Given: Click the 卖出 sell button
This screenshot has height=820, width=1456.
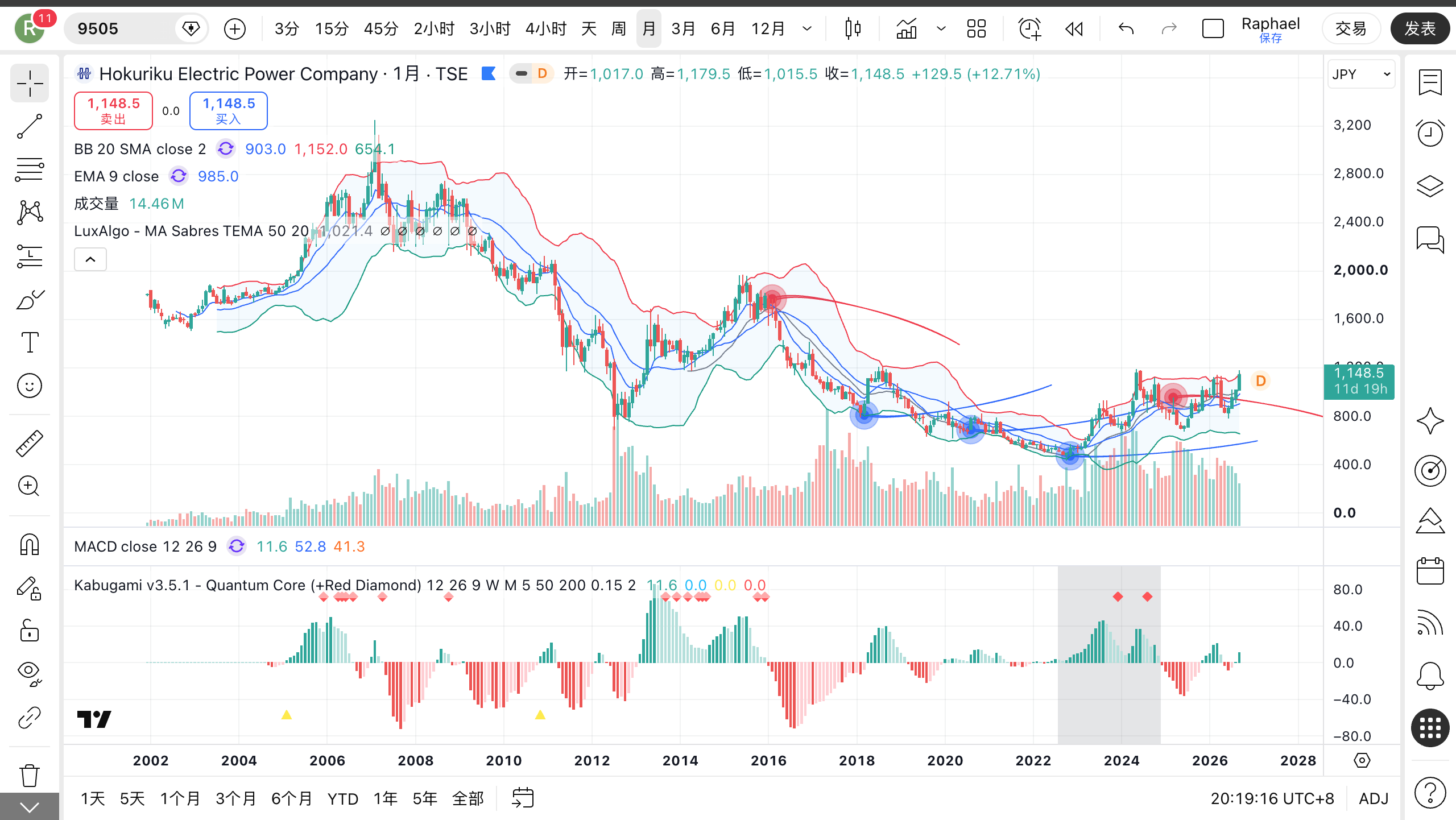Looking at the screenshot, I should (113, 111).
